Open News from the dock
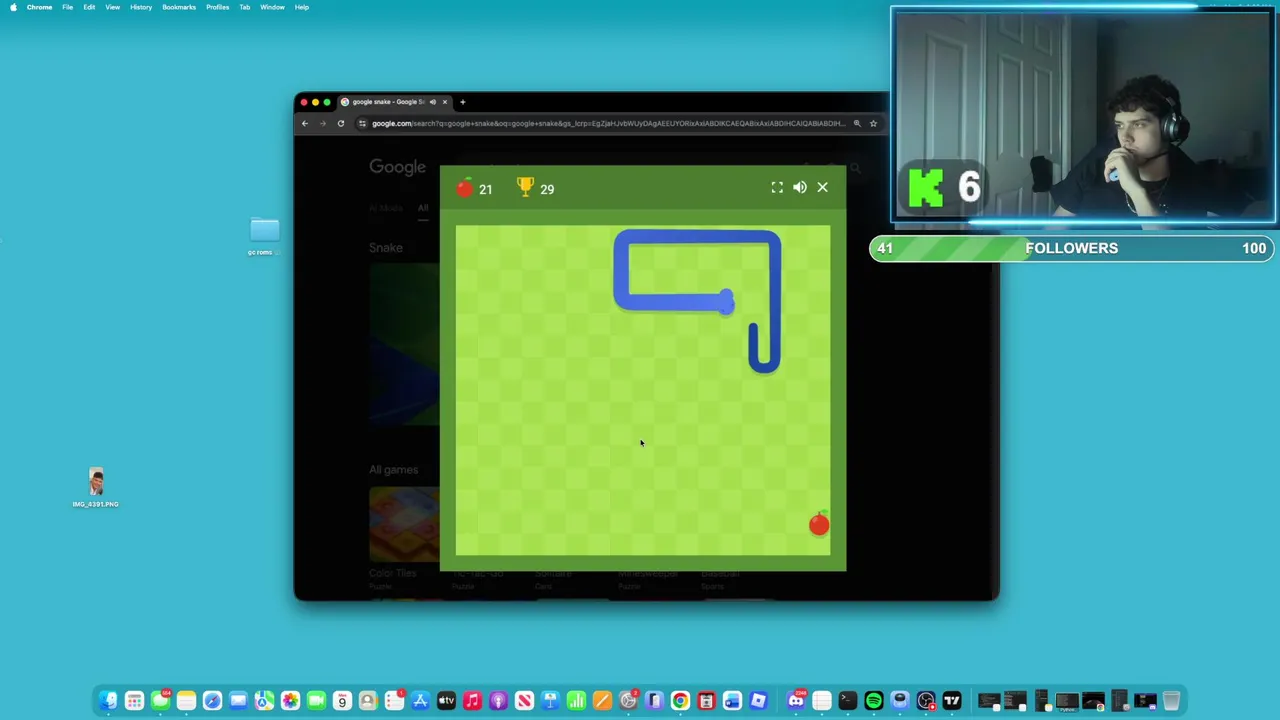The height and width of the screenshot is (720, 1280). [524, 700]
